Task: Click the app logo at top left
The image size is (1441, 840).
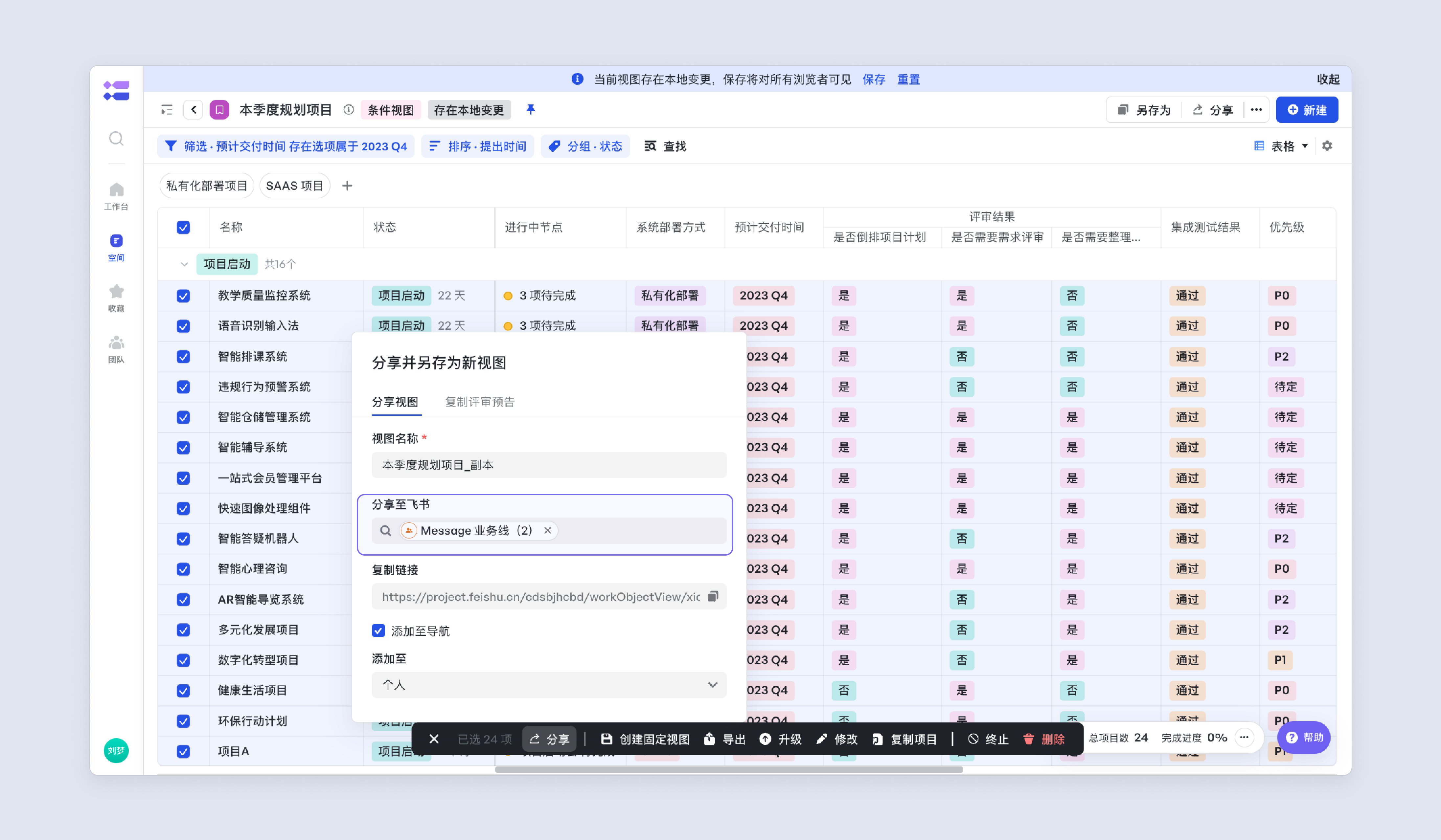Action: [116, 90]
